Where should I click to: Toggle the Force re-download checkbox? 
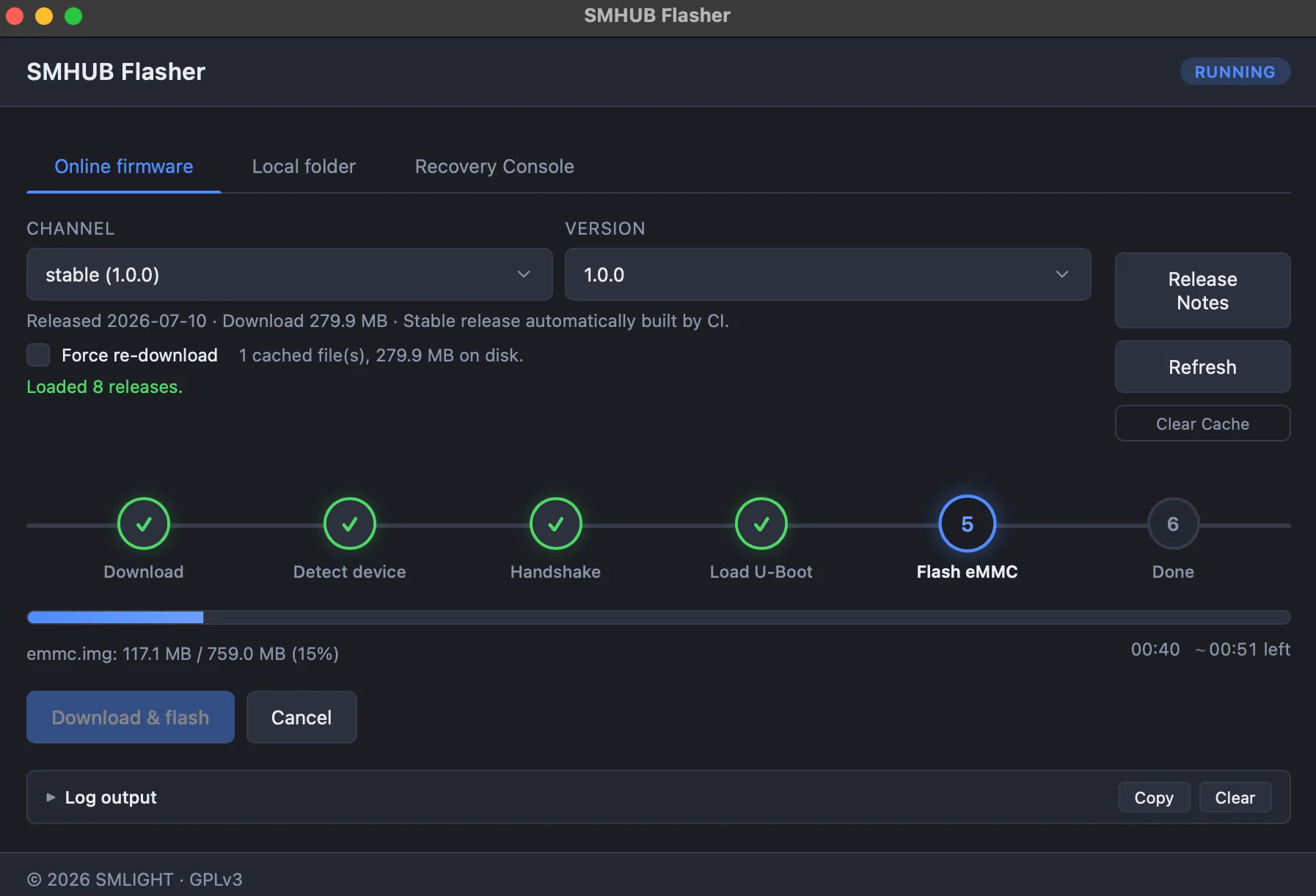coord(38,355)
